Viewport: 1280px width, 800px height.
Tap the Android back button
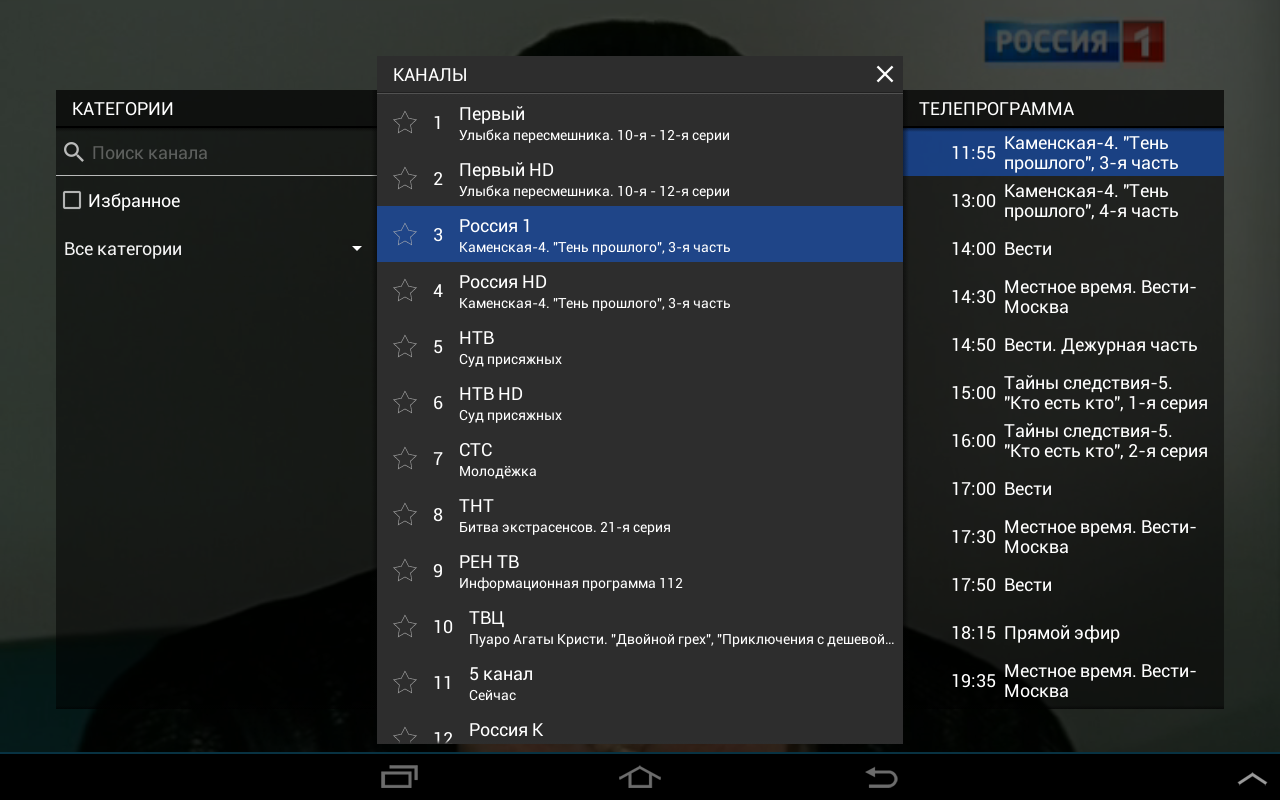point(881,777)
